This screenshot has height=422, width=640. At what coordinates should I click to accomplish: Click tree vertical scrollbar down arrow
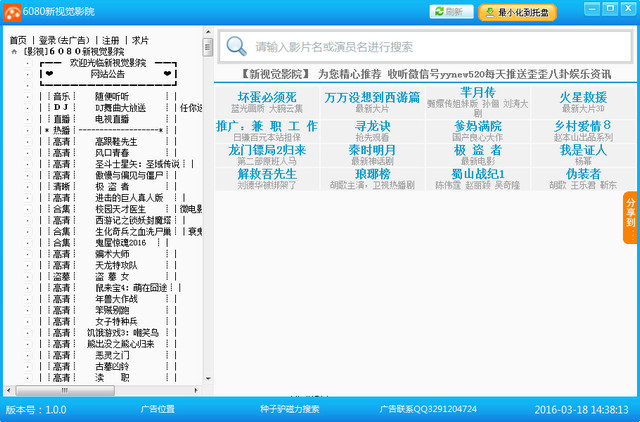tap(208, 379)
